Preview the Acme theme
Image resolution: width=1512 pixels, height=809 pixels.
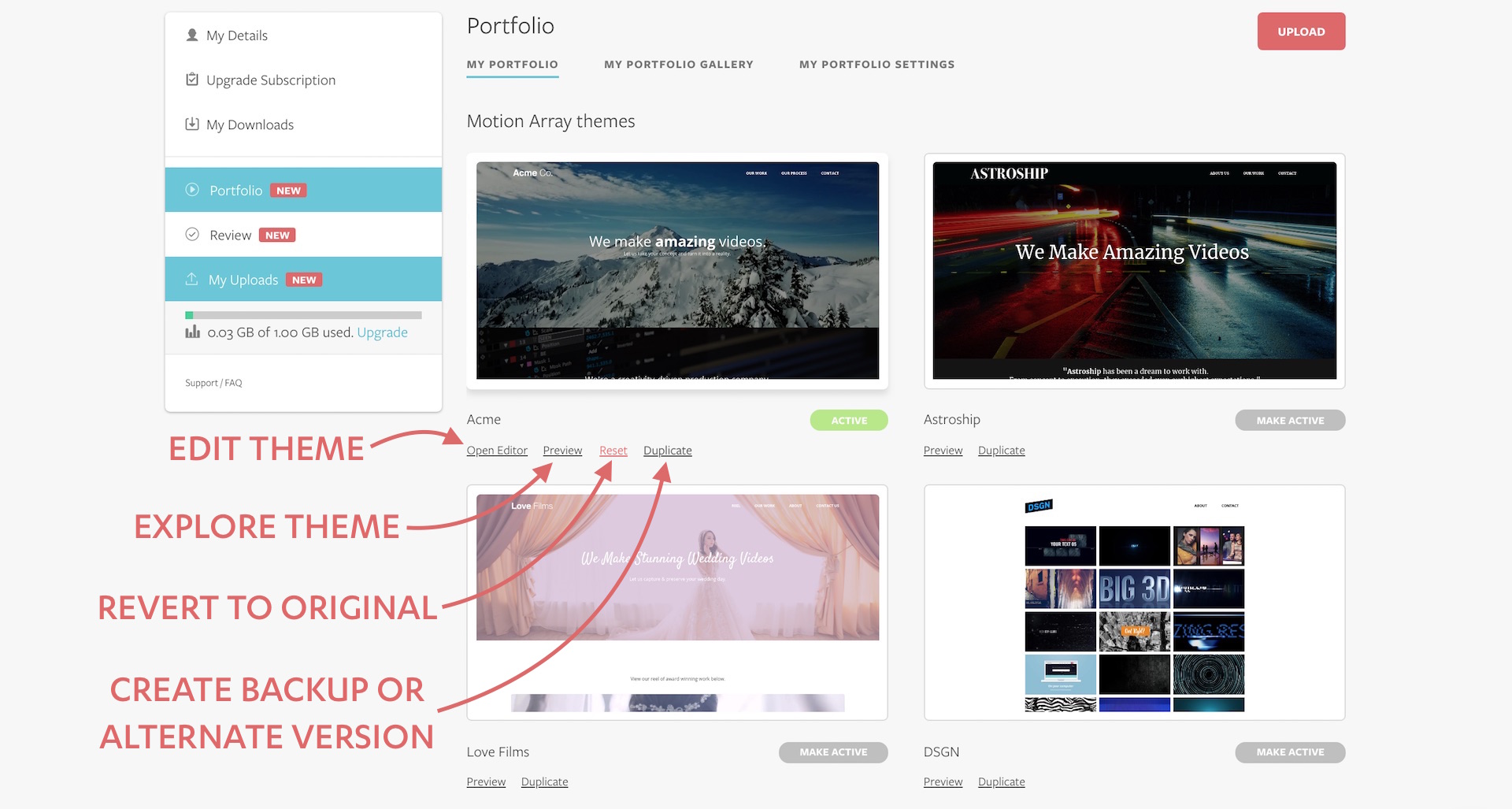pyautogui.click(x=562, y=451)
